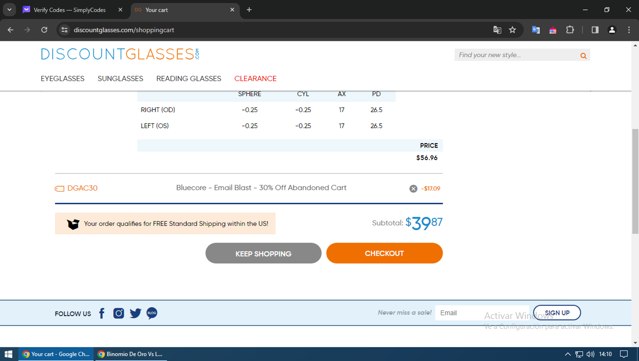This screenshot has width=639, height=361.
Task: Click the $56.96 price value
Action: 427,158
